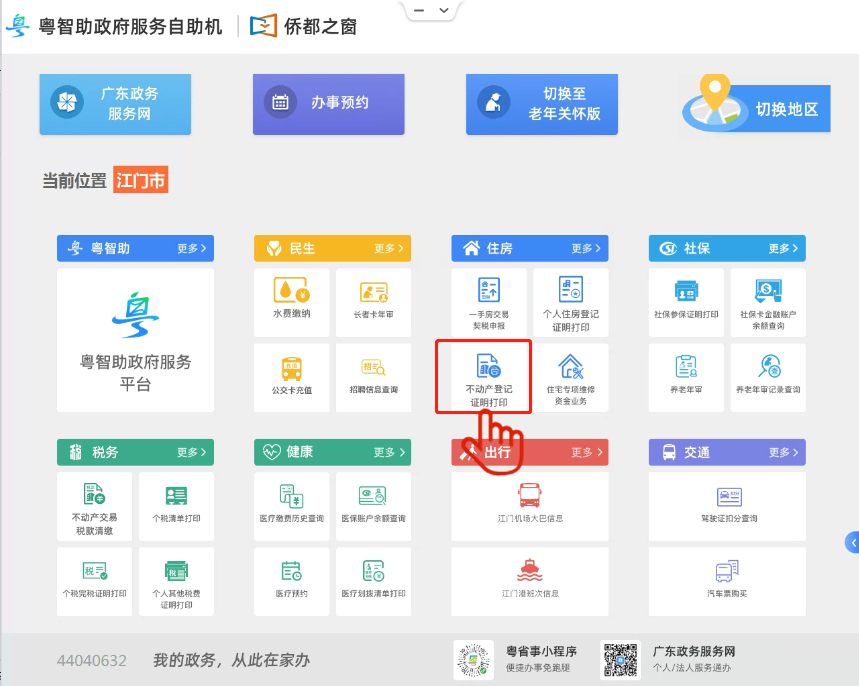Image resolution: width=859 pixels, height=686 pixels.
Task: Click the 粤省事小程序 QR code
Action: 473,659
